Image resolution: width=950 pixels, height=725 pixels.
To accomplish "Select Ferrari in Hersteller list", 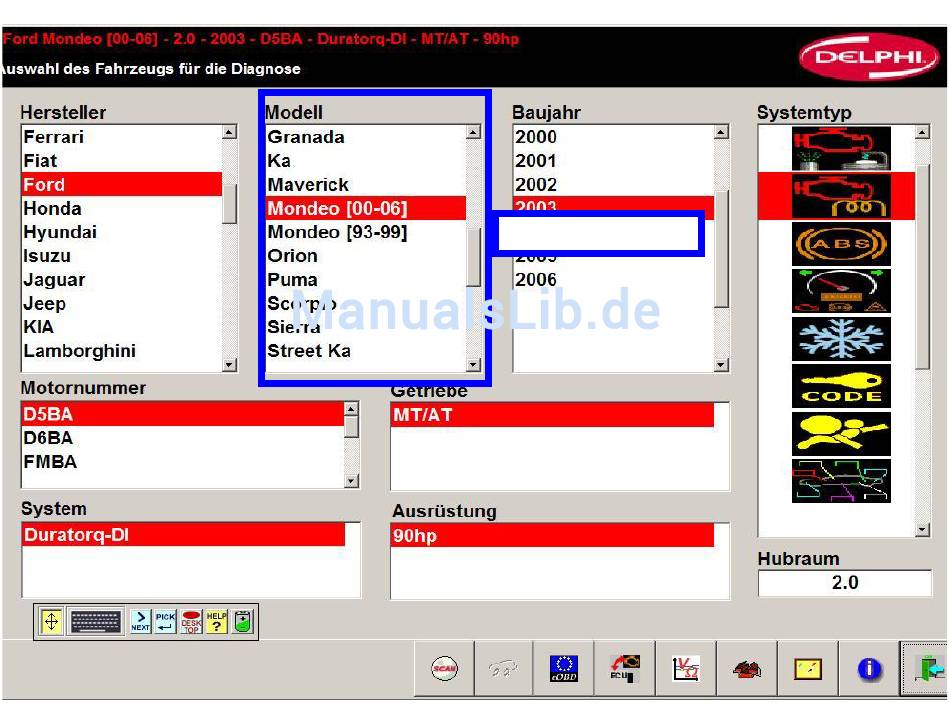I will coord(122,137).
